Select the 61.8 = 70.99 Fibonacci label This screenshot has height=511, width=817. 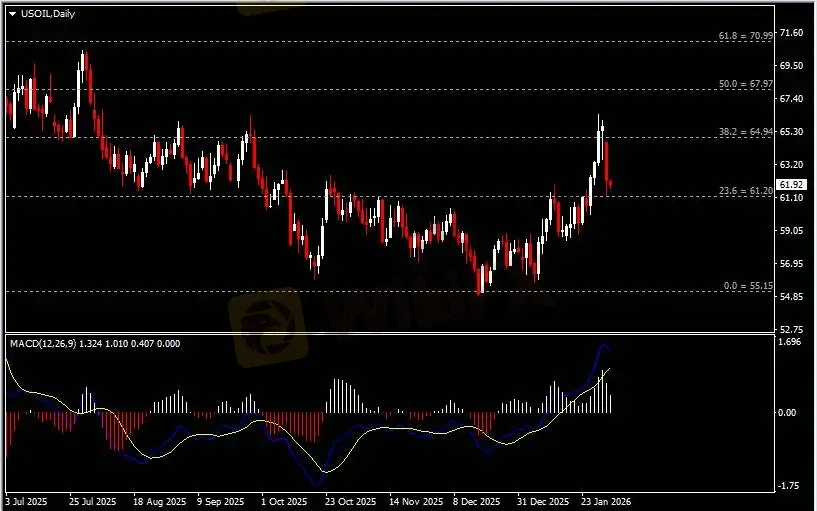[x=745, y=36]
